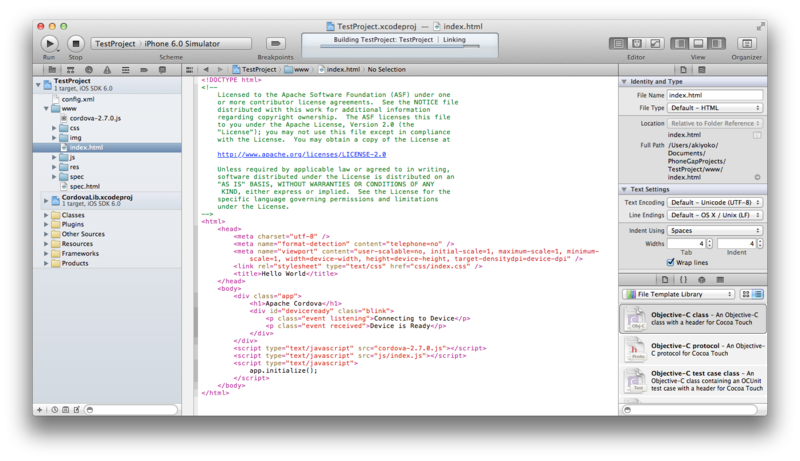Reveal full path in Finder arrow
800x461 pixels.
757,177
